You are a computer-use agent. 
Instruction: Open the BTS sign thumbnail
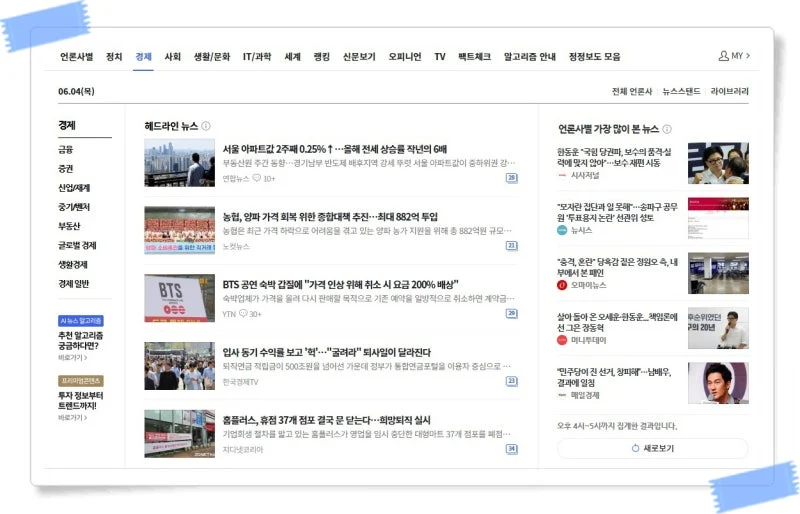180,298
